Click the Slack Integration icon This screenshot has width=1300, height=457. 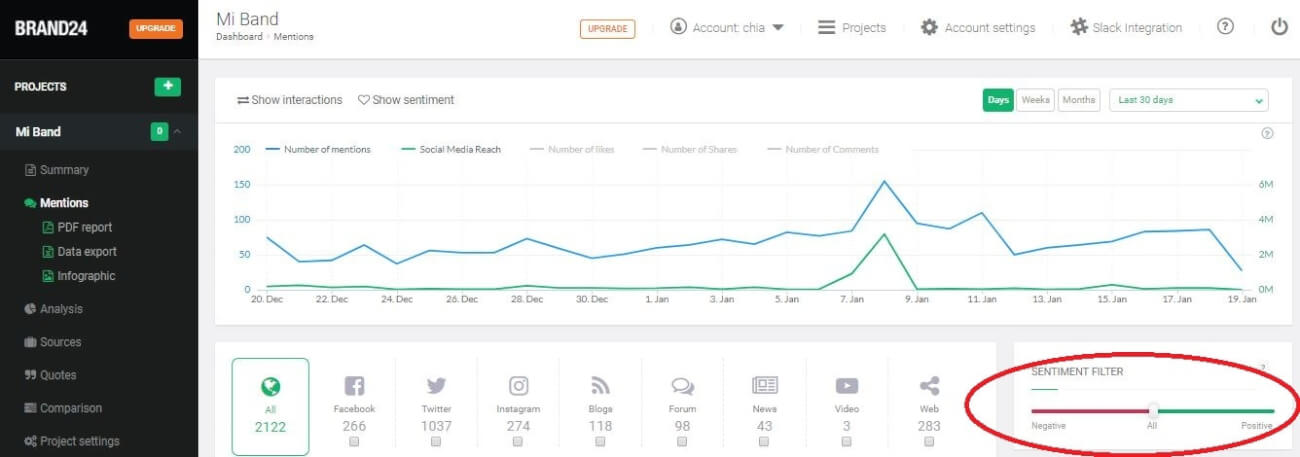pyautogui.click(x=1079, y=27)
